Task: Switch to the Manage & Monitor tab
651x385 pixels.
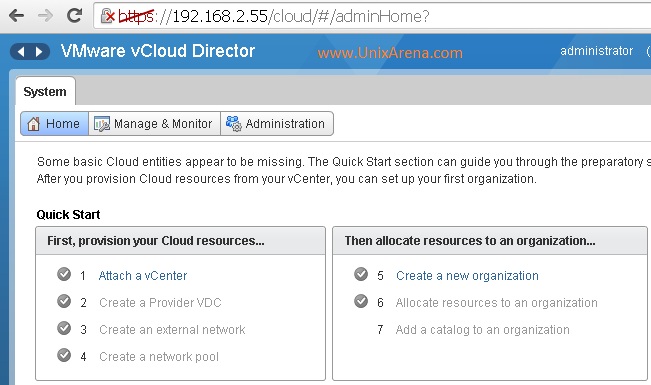Action: [x=154, y=123]
